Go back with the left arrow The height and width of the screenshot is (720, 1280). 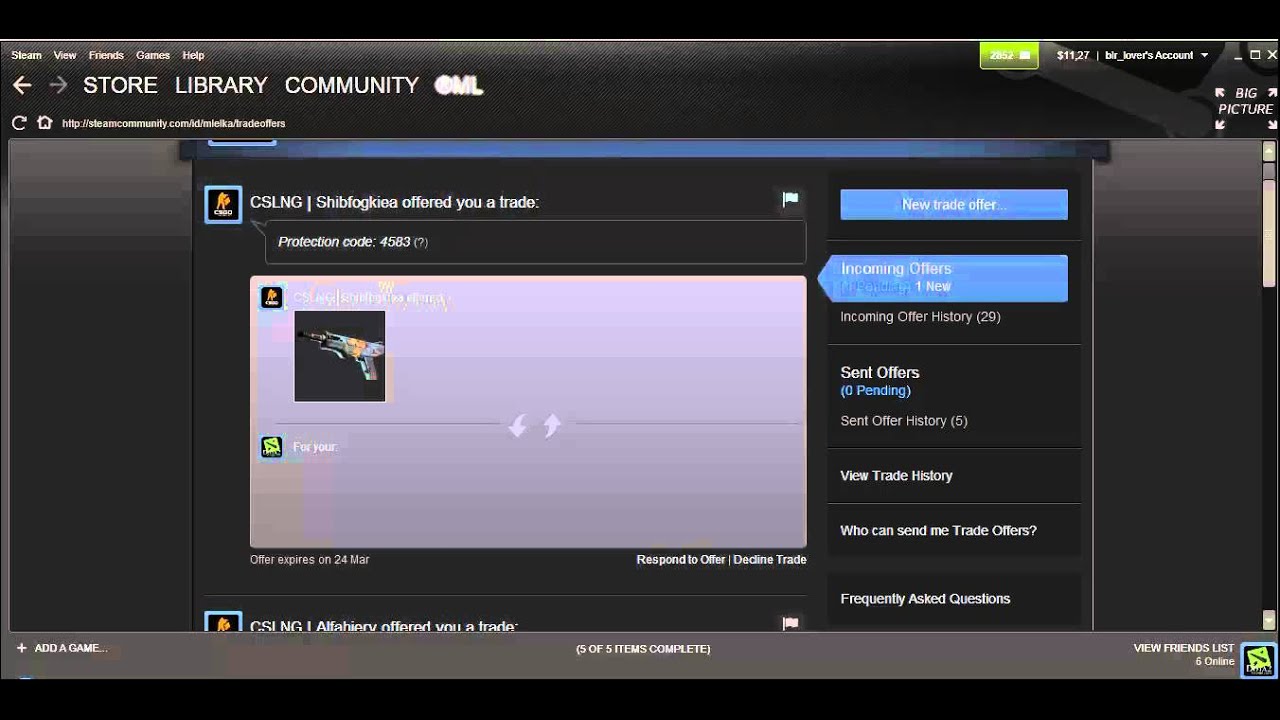[22, 85]
